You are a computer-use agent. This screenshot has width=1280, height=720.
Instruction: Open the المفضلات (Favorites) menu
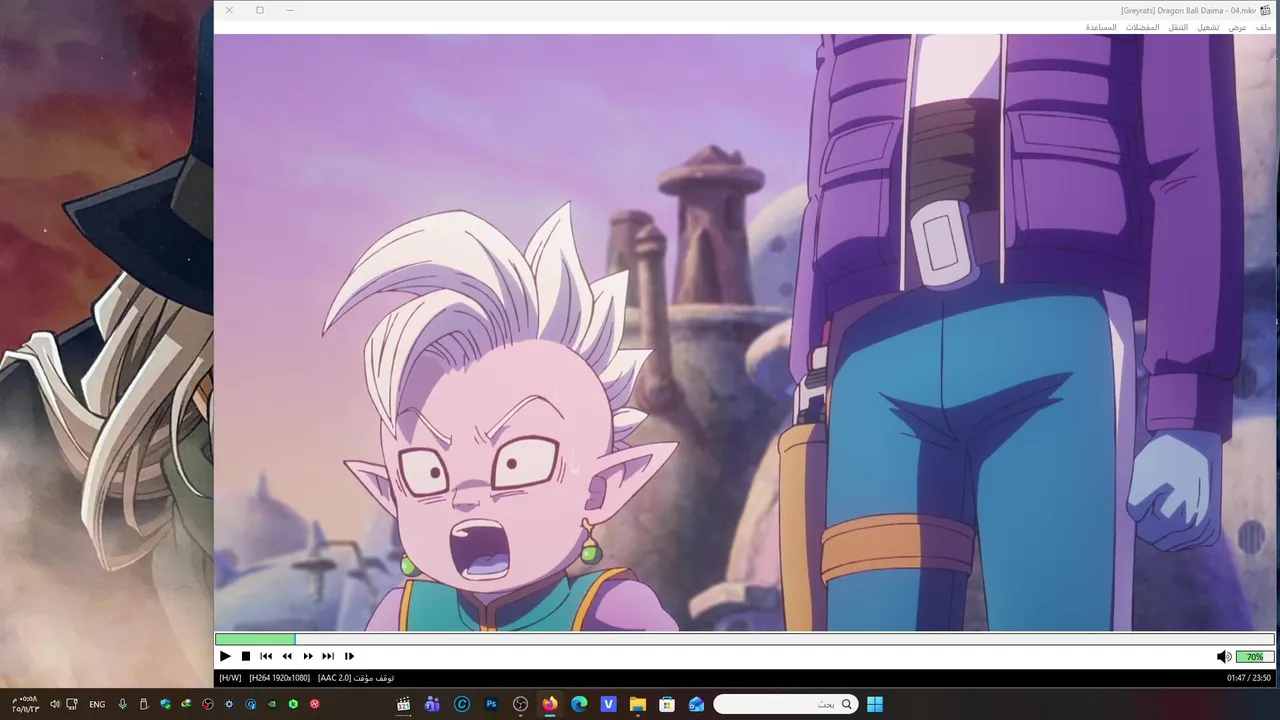click(x=1143, y=27)
